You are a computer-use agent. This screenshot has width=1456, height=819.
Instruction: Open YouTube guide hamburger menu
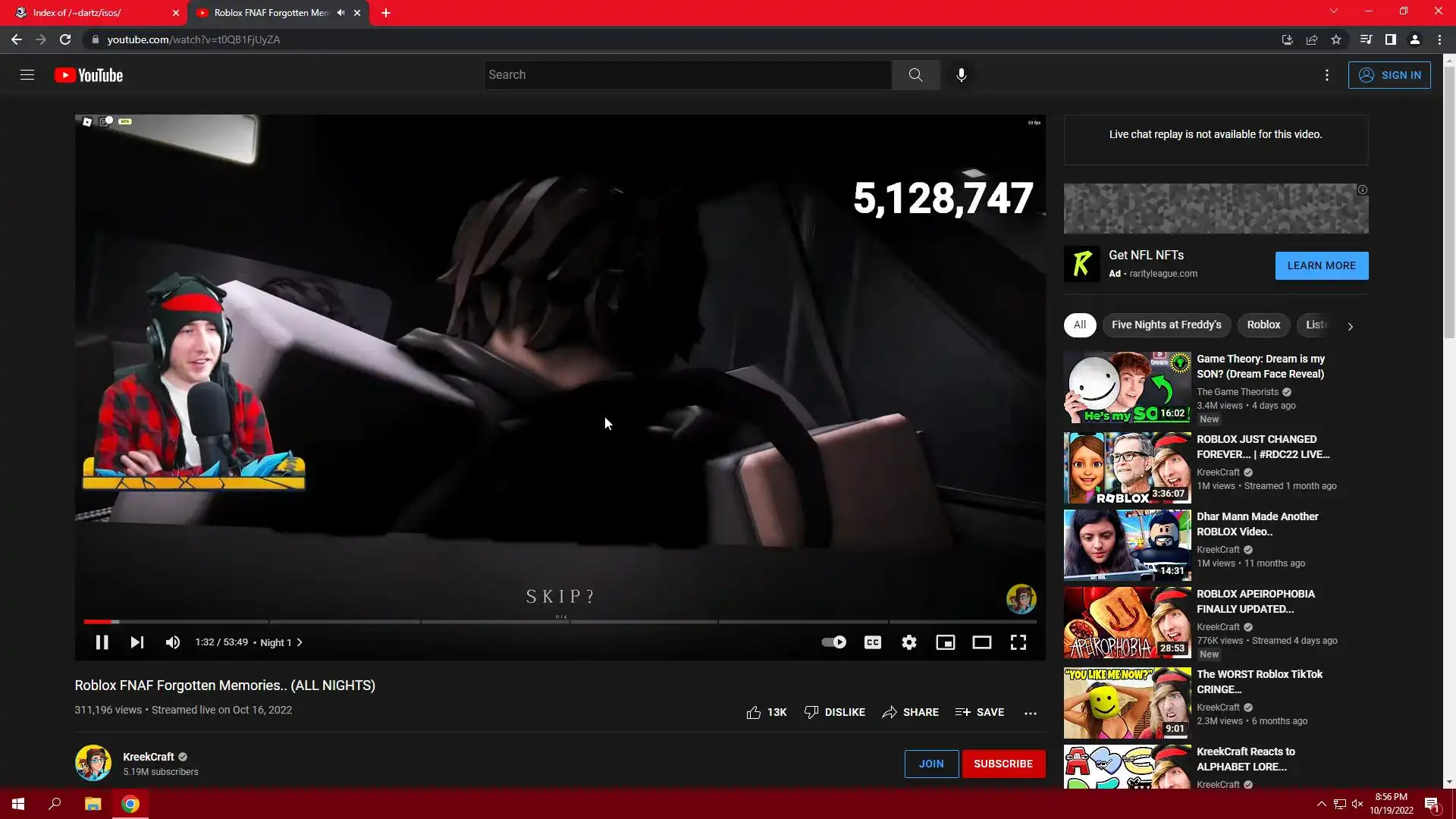coord(27,75)
